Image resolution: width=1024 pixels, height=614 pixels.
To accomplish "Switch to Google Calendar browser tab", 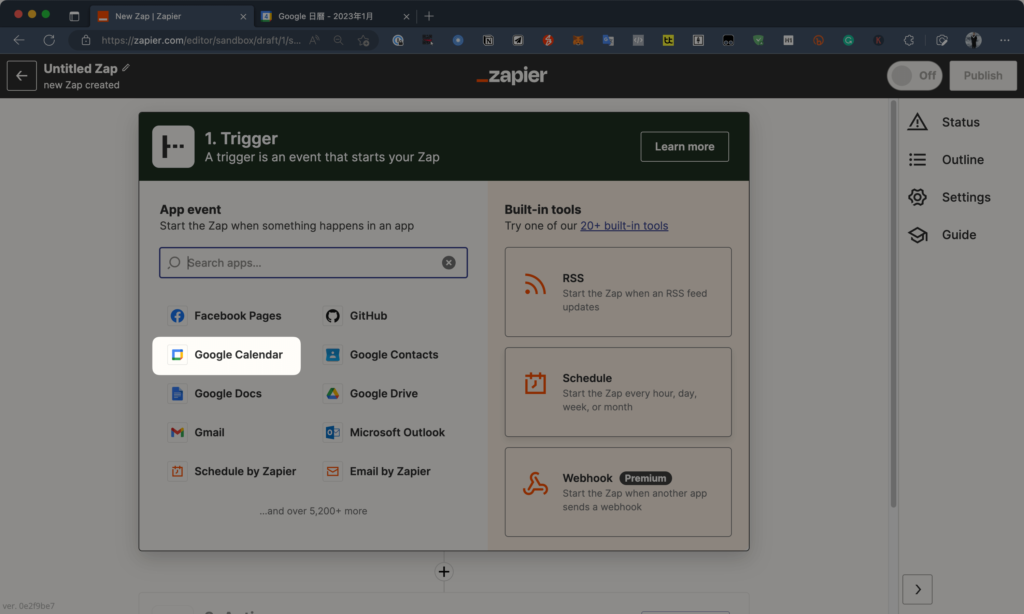I will [x=336, y=16].
